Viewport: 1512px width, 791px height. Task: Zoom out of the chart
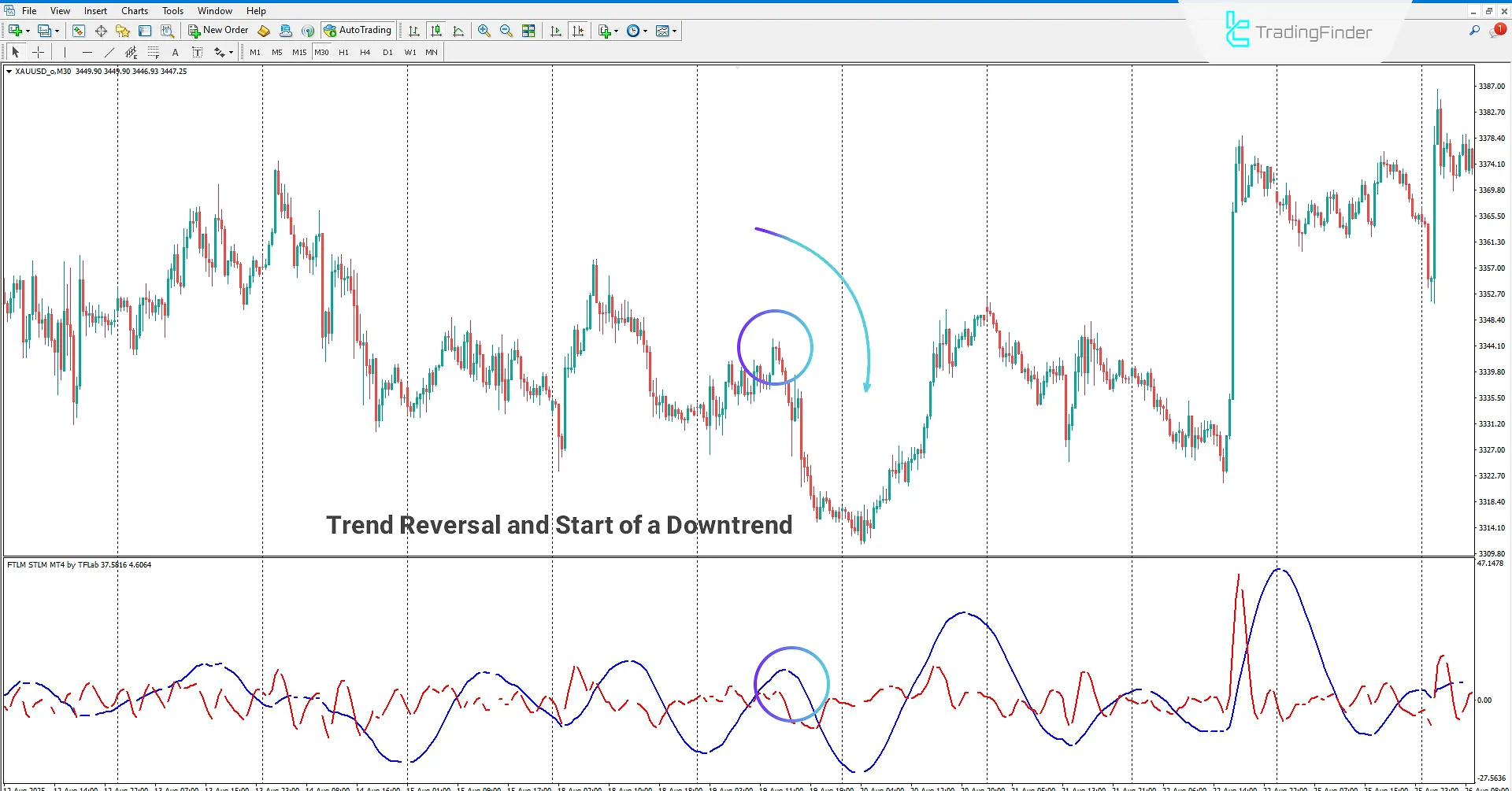tap(506, 31)
